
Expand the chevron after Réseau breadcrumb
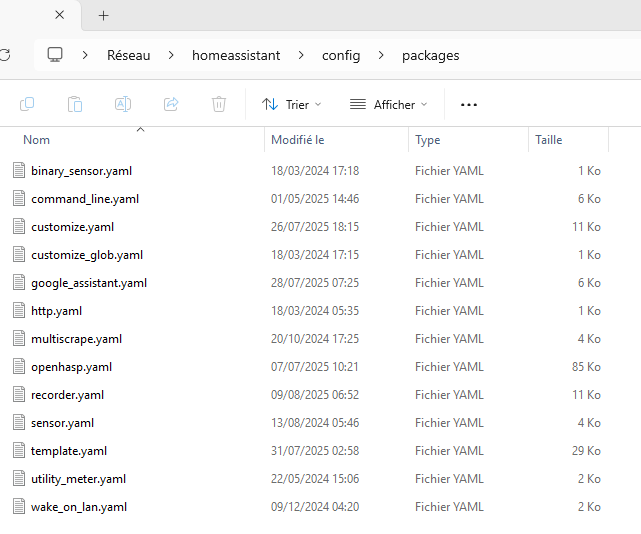coord(171,55)
